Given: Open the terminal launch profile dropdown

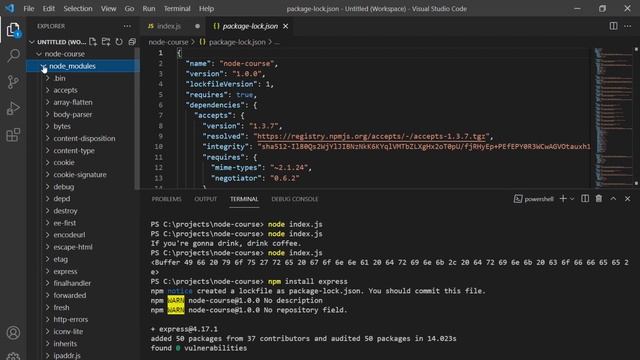Looking at the screenshot, I should click(572, 199).
